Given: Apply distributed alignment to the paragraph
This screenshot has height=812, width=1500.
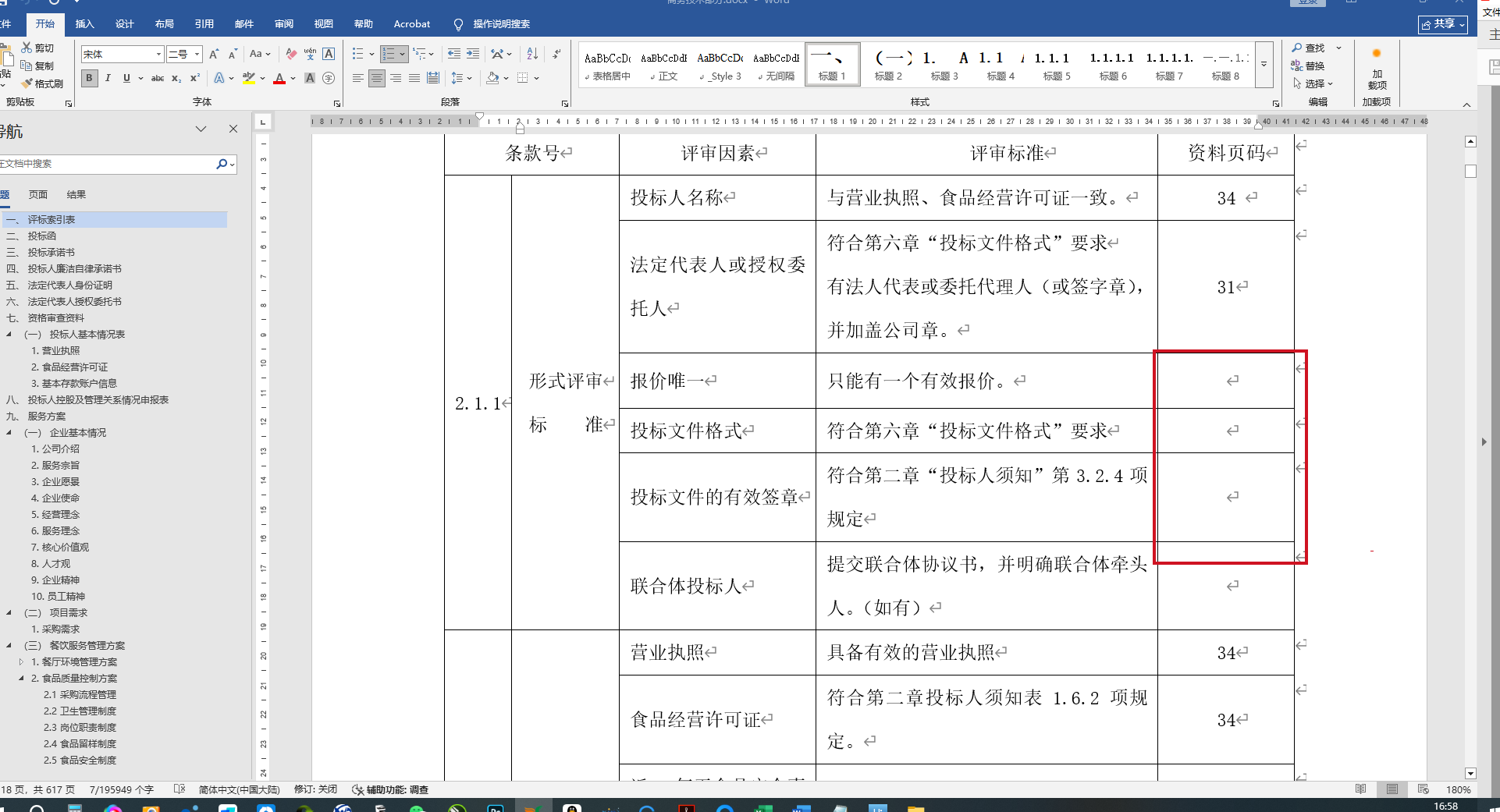Looking at the screenshot, I should [433, 78].
